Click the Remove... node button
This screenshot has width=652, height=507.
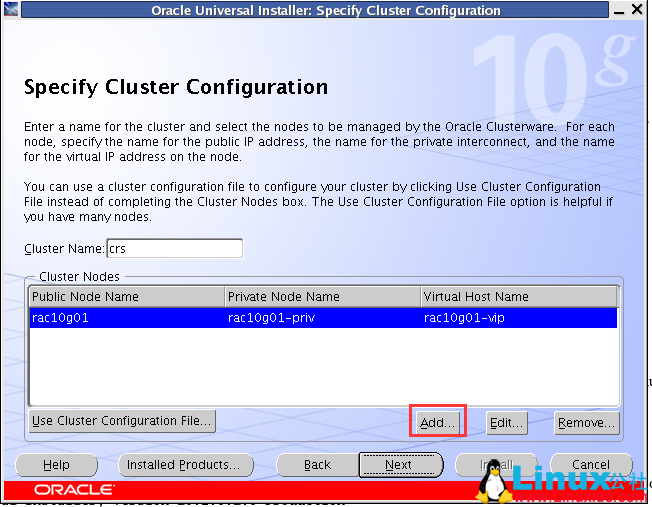[x=587, y=423]
